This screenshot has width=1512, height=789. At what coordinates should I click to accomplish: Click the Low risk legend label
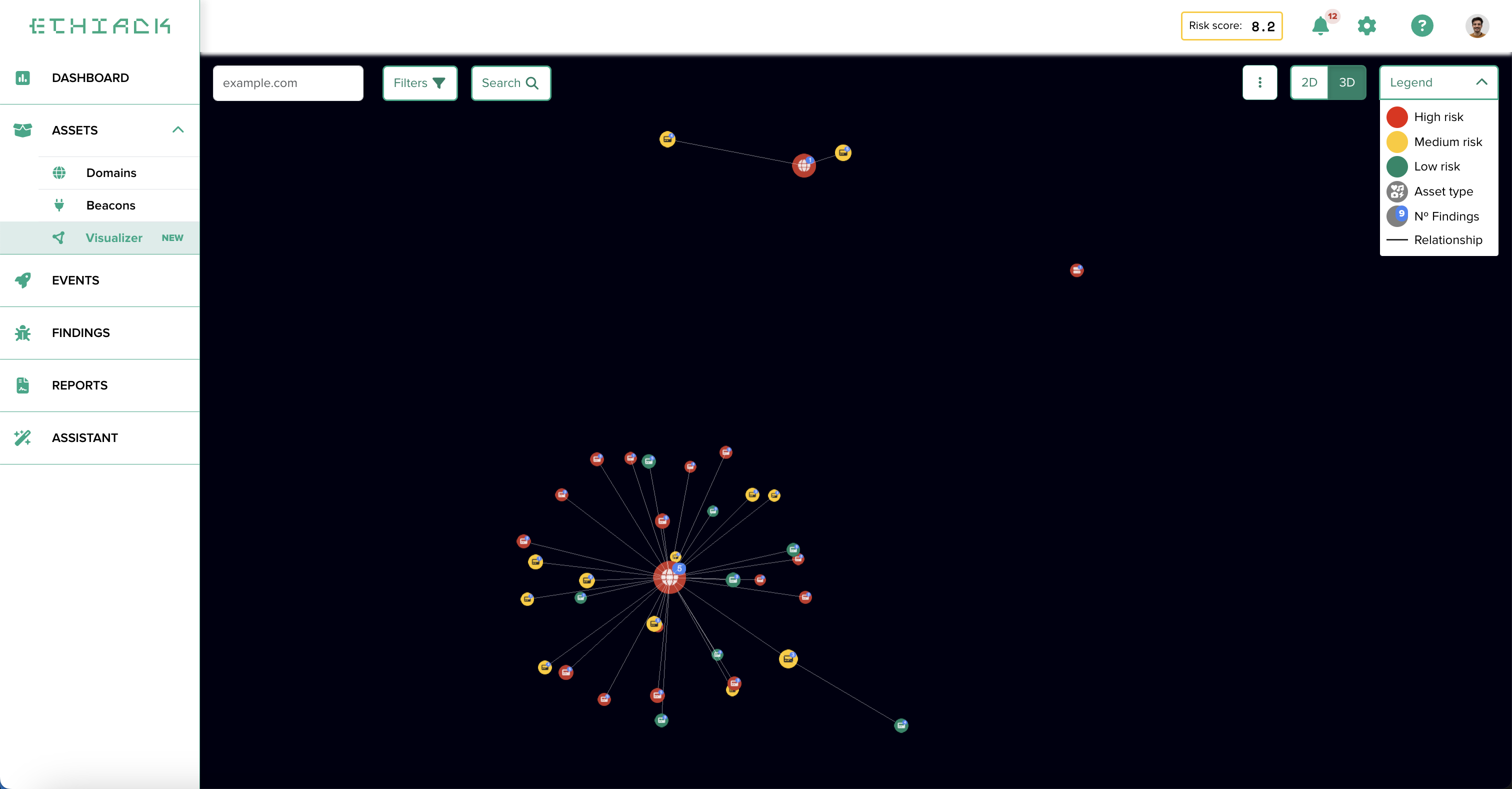click(x=1437, y=166)
